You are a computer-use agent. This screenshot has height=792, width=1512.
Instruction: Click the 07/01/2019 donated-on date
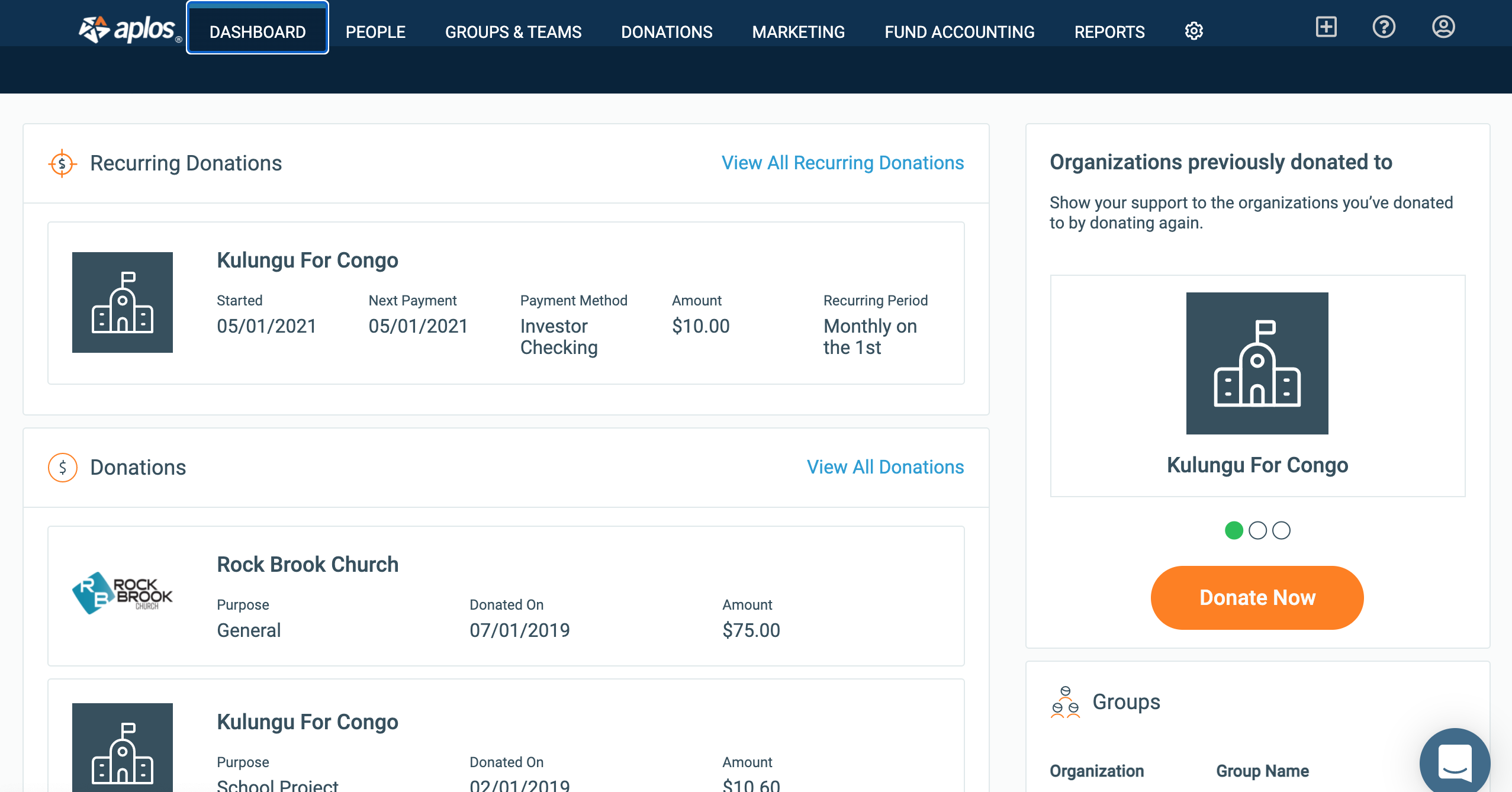519,630
